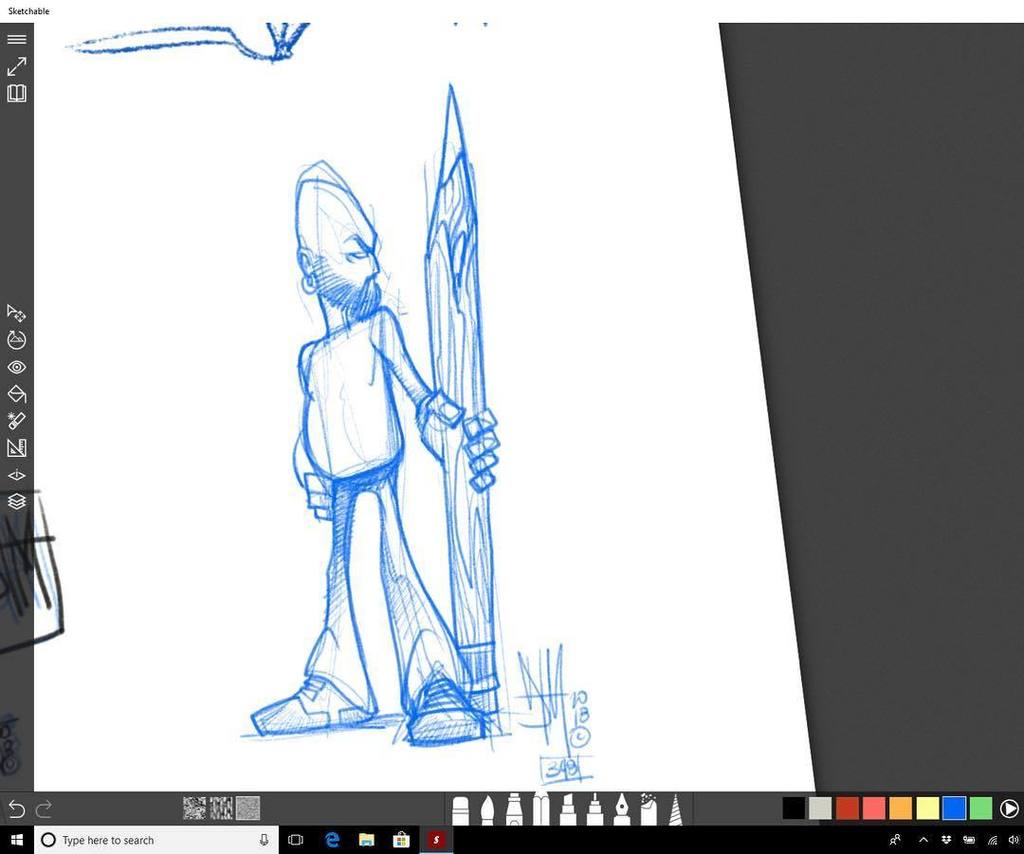
Task: Select the rounded eraser-shaped tool
Action: tap(460, 810)
